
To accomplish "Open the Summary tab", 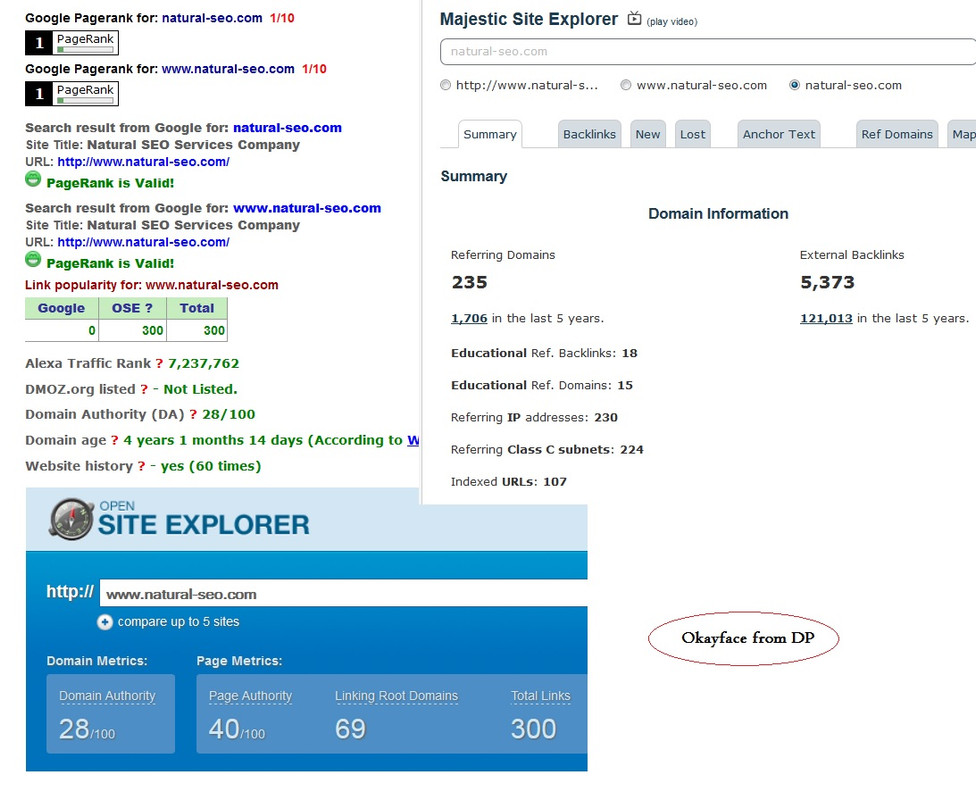I will tap(490, 134).
